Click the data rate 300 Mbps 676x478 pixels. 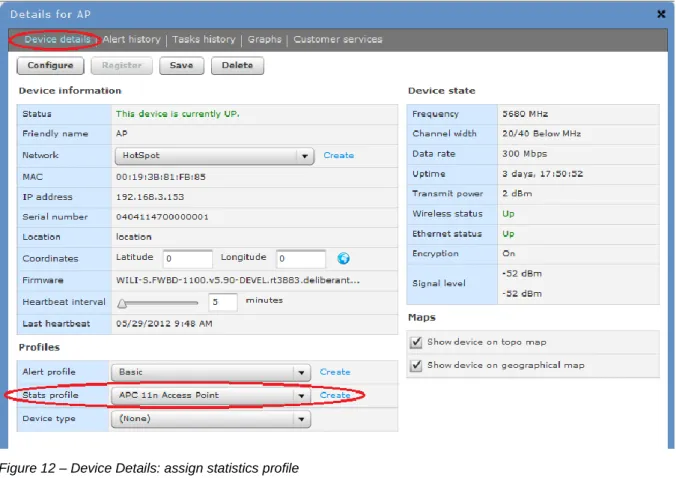525,154
